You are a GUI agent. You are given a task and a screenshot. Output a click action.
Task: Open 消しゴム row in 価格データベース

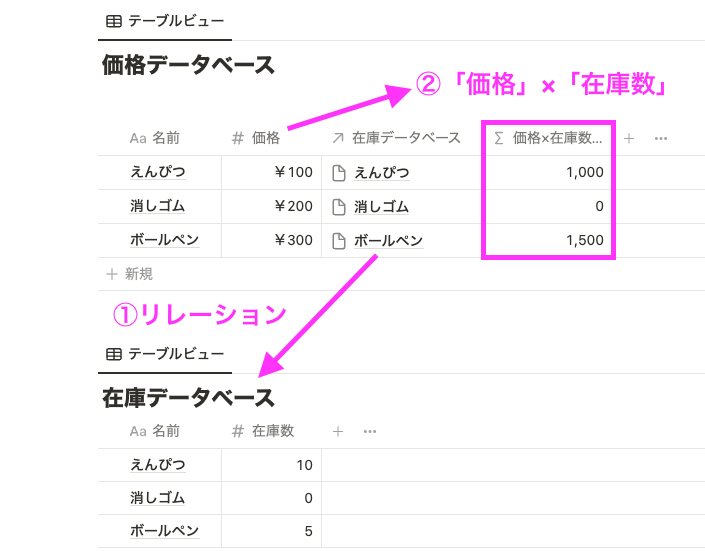coord(157,206)
